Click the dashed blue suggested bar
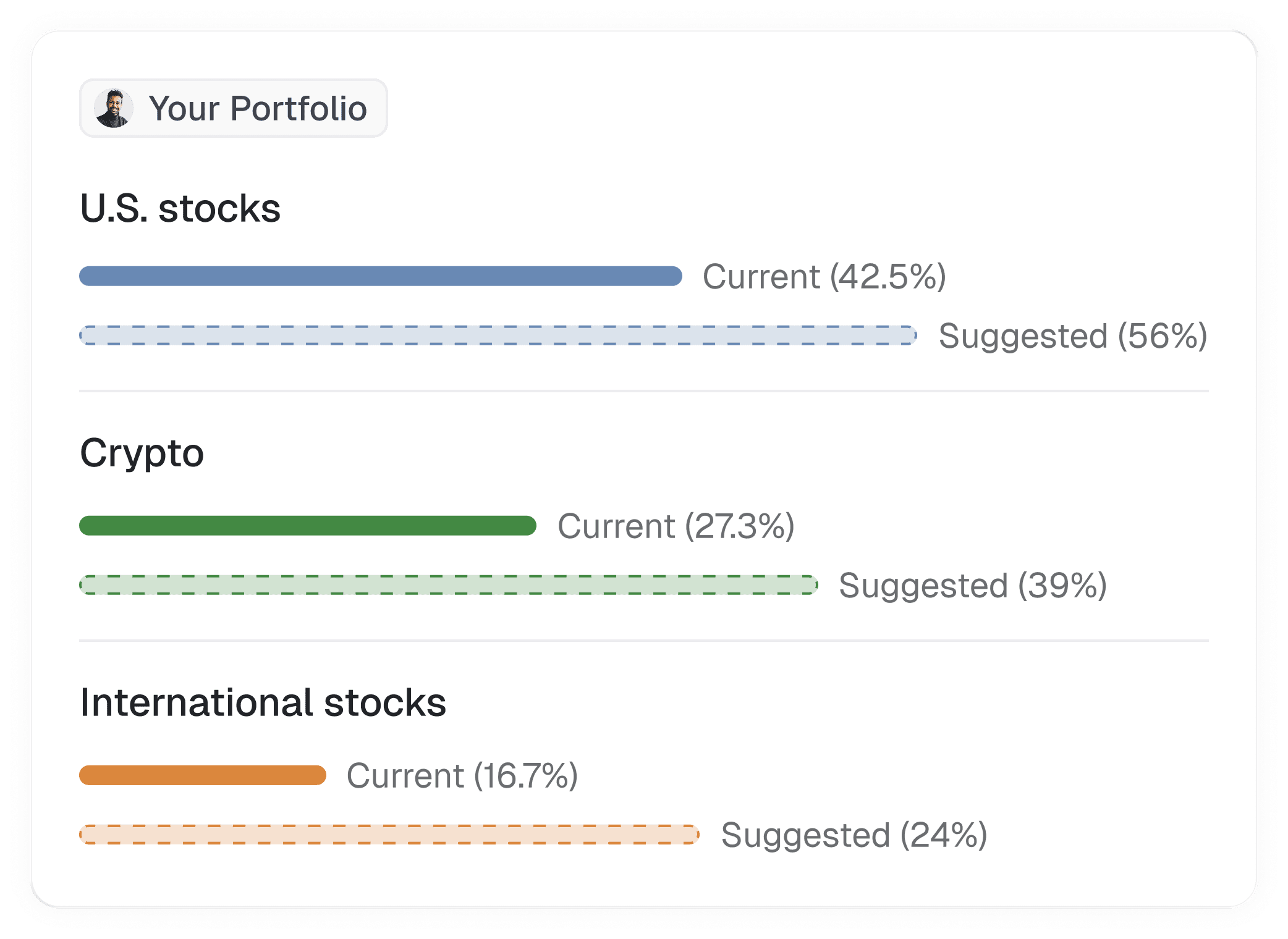 tap(498, 335)
